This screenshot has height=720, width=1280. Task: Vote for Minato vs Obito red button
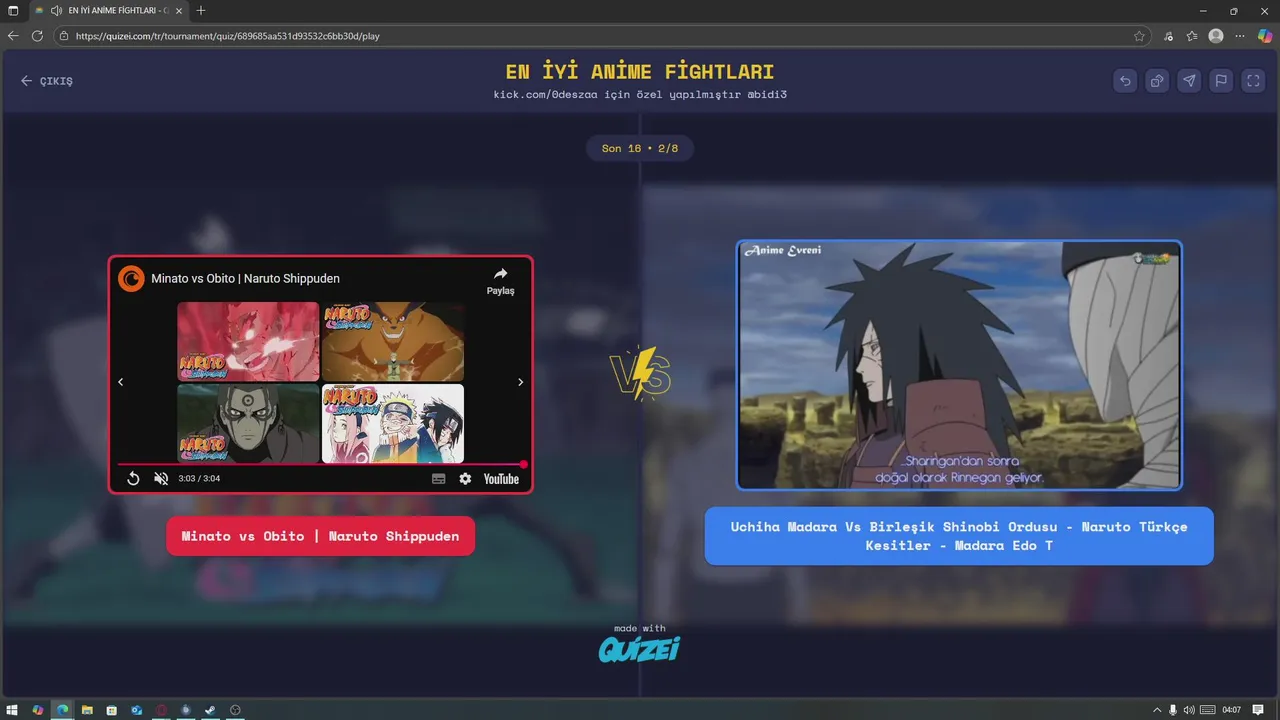(320, 536)
